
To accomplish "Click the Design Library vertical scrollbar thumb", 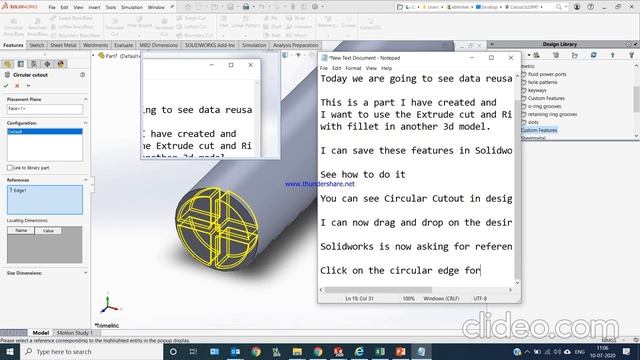I will point(636,99).
